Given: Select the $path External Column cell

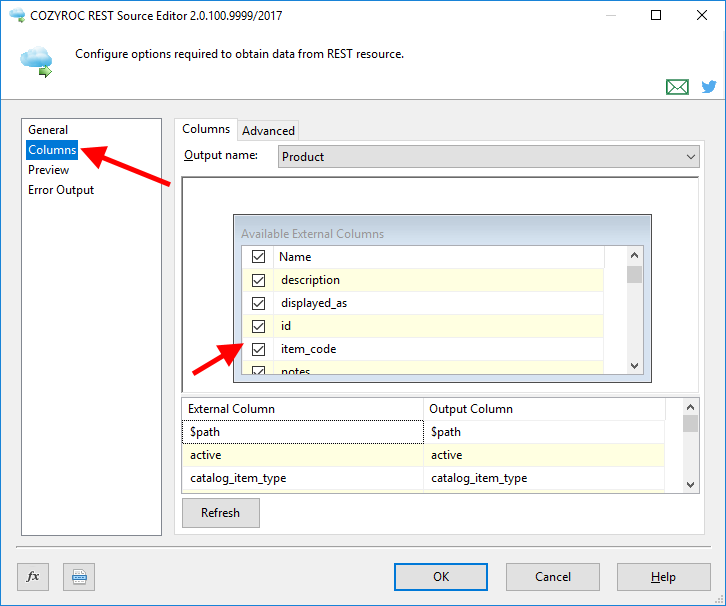Looking at the screenshot, I should pos(303,432).
